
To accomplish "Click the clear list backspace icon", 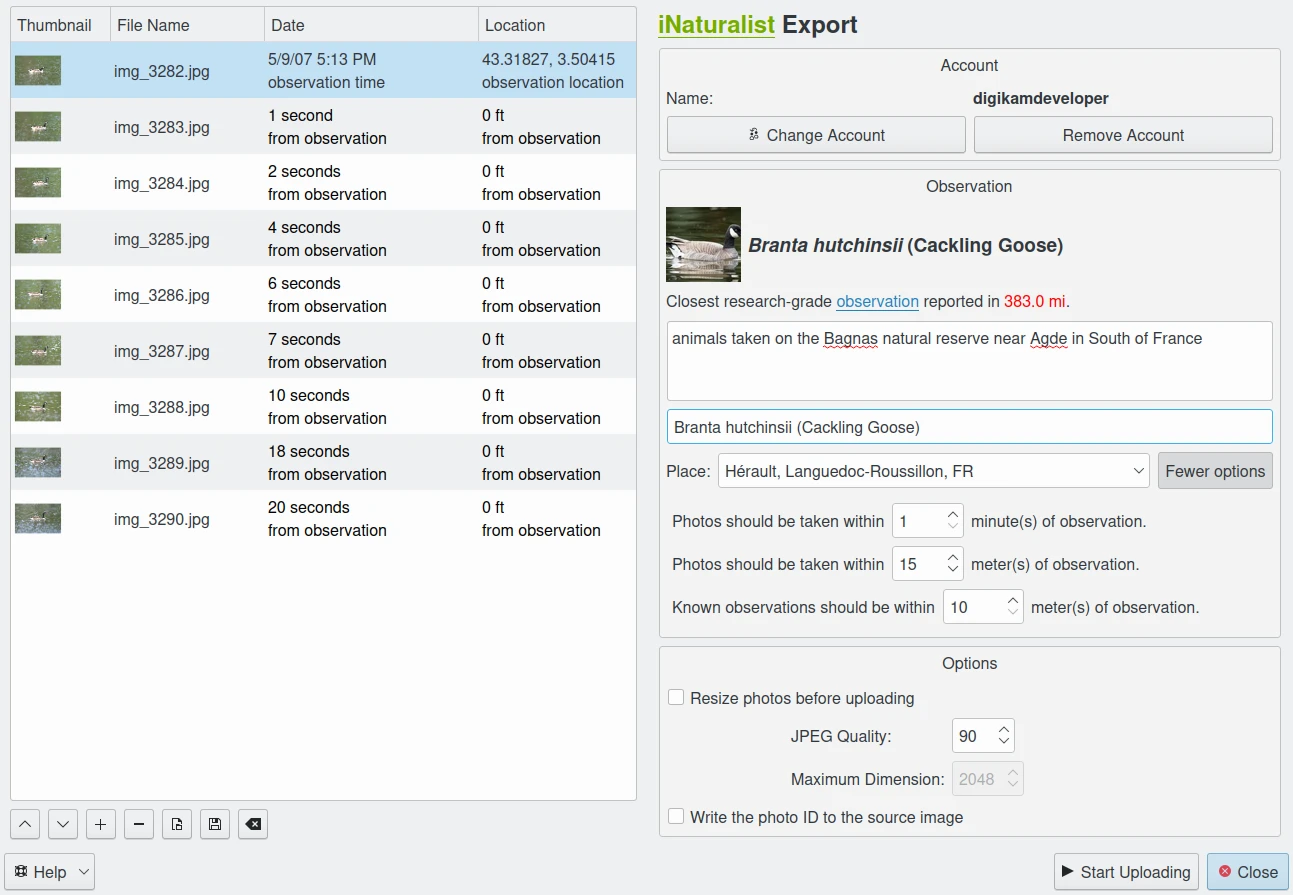I will click(x=253, y=824).
